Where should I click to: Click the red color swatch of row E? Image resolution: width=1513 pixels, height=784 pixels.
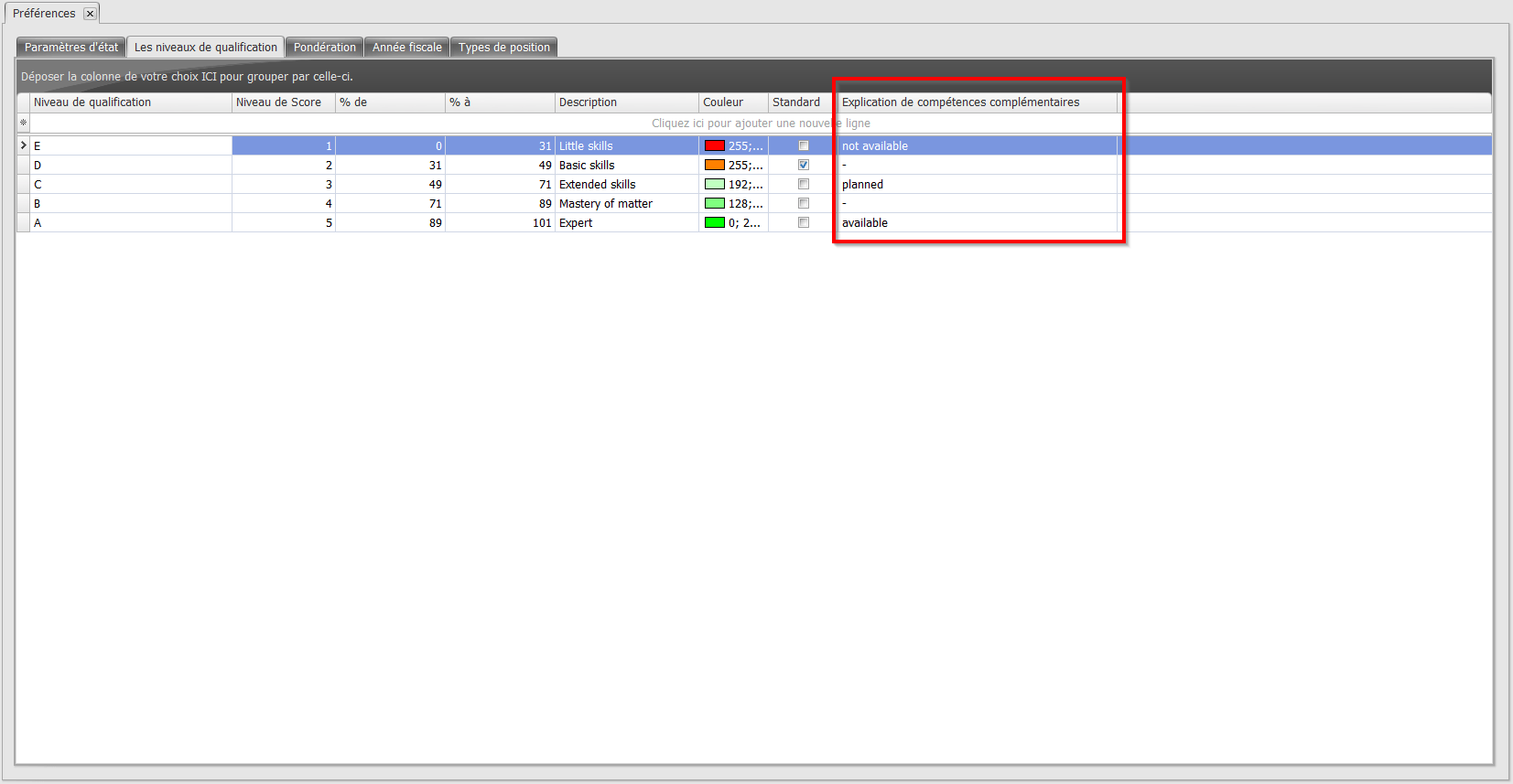click(714, 146)
